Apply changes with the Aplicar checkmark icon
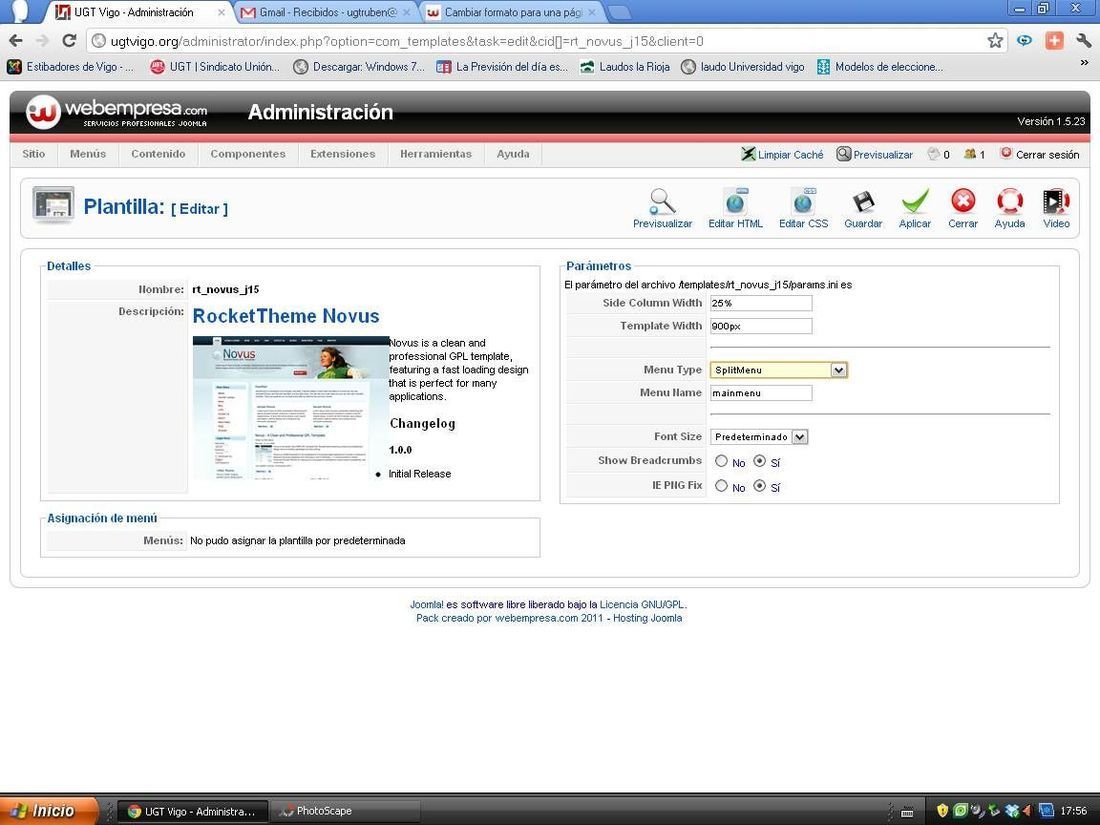 click(x=915, y=202)
